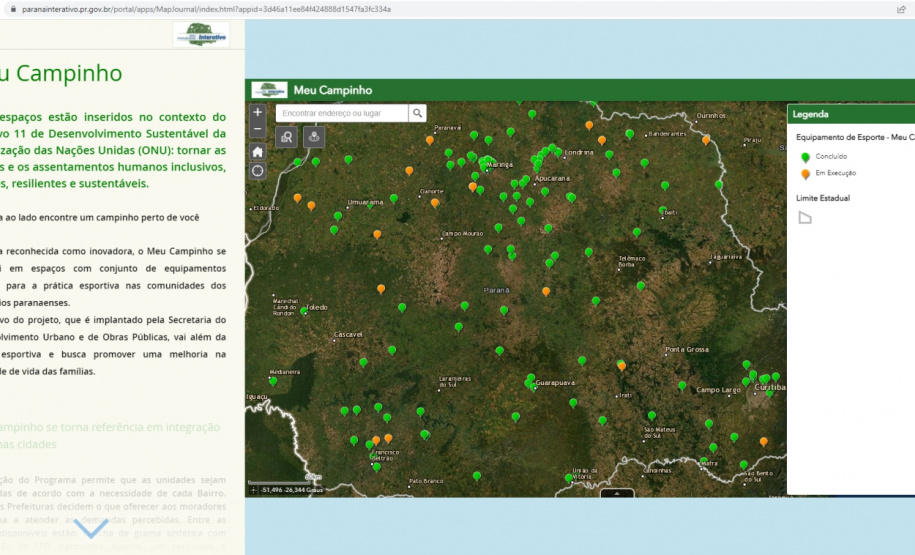Click the green Concluído legend symbol
Viewport: 915px width, 555px height.
(805, 157)
